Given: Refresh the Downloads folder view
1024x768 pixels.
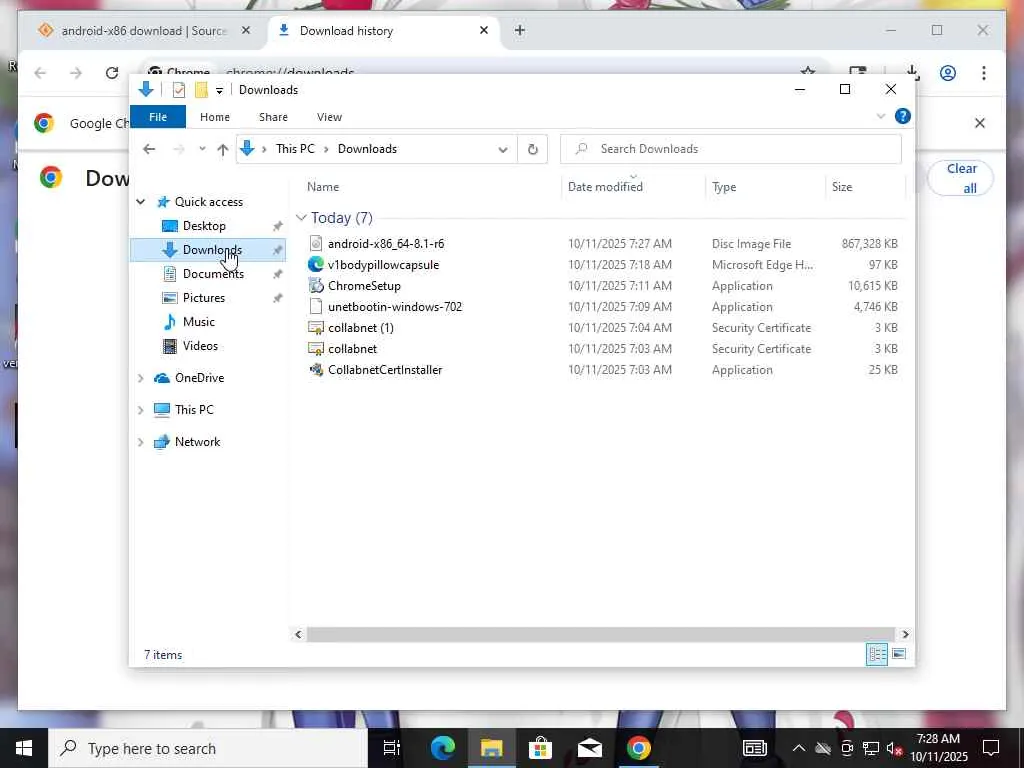Looking at the screenshot, I should pos(533,149).
